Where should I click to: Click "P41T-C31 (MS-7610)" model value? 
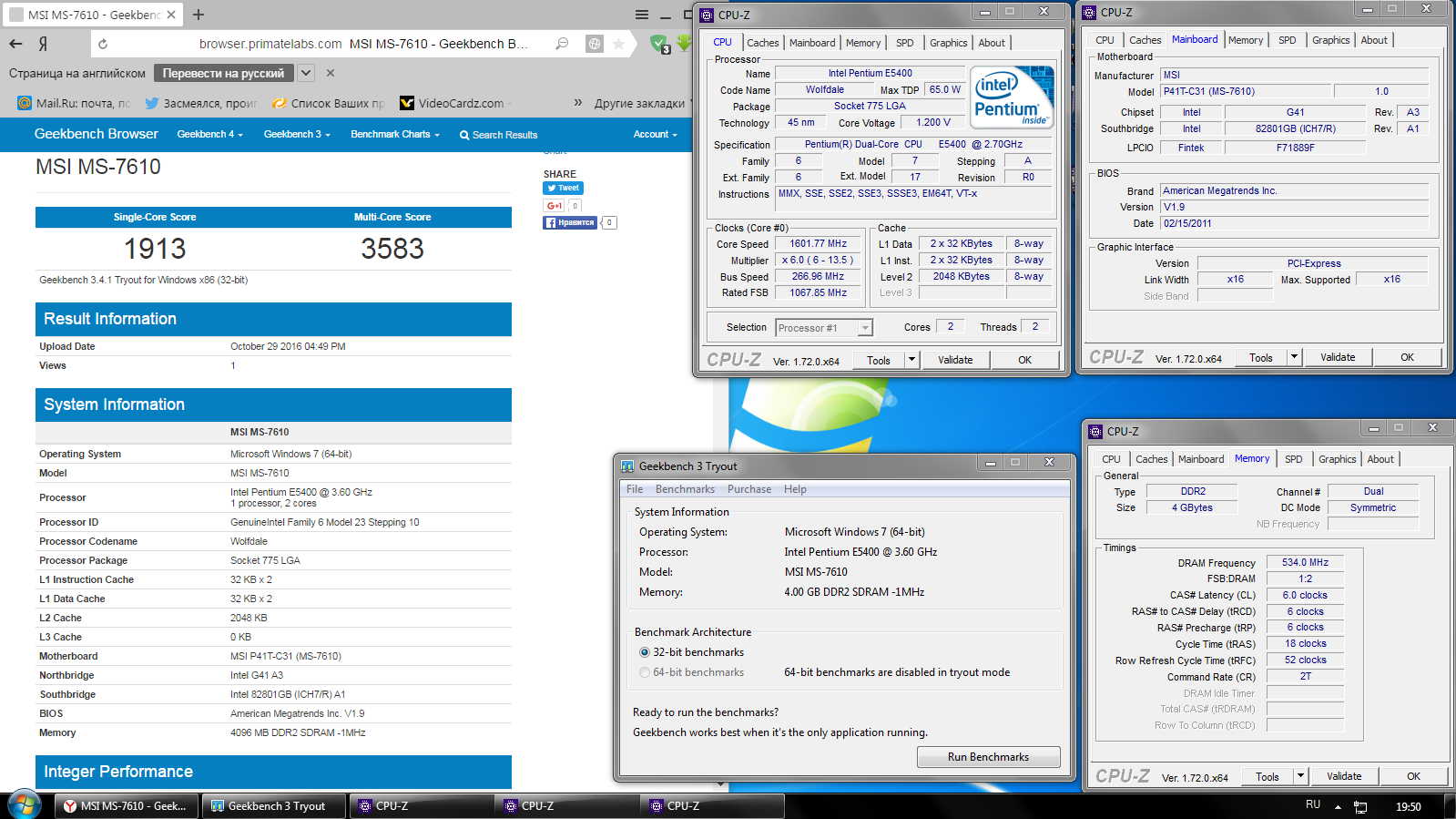point(1246,92)
